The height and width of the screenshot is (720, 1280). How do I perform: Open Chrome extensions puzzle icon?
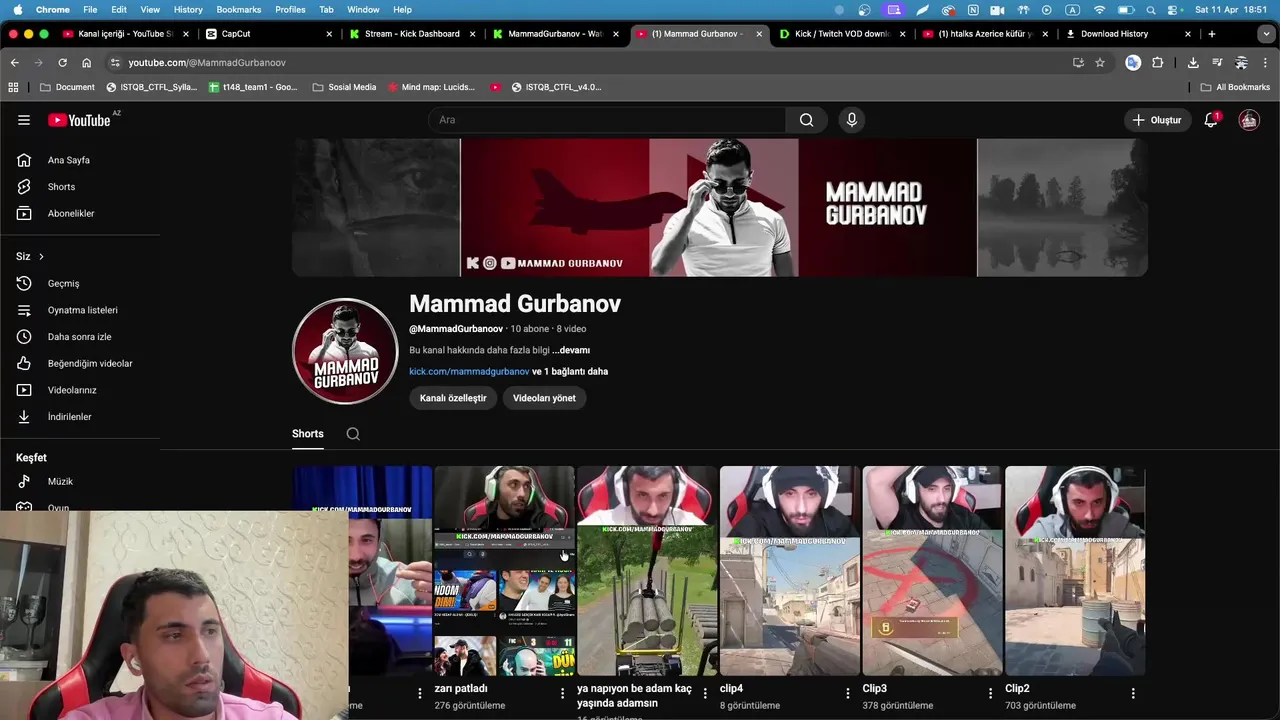pos(1158,62)
